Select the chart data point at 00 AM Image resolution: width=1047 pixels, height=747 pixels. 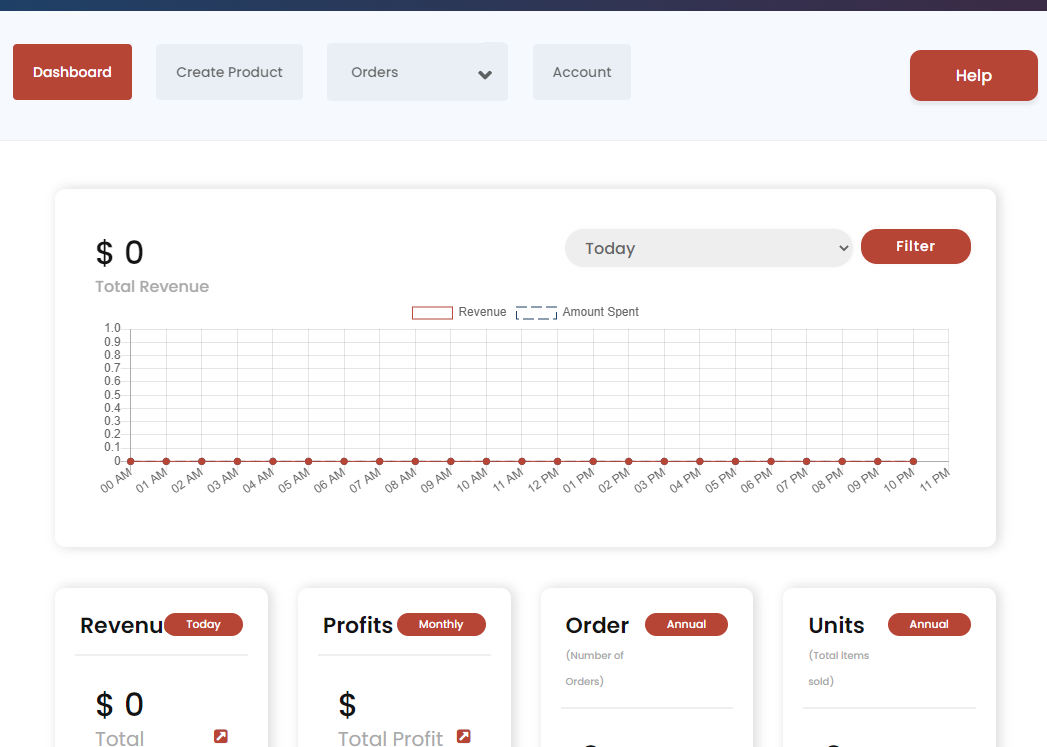(131, 461)
